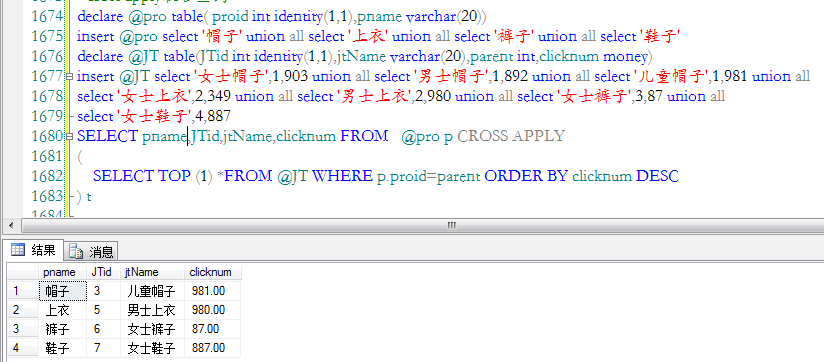Click the '儿童帽子' string on line 1677
Image resolution: width=824 pixels, height=362 pixels.
pos(672,77)
